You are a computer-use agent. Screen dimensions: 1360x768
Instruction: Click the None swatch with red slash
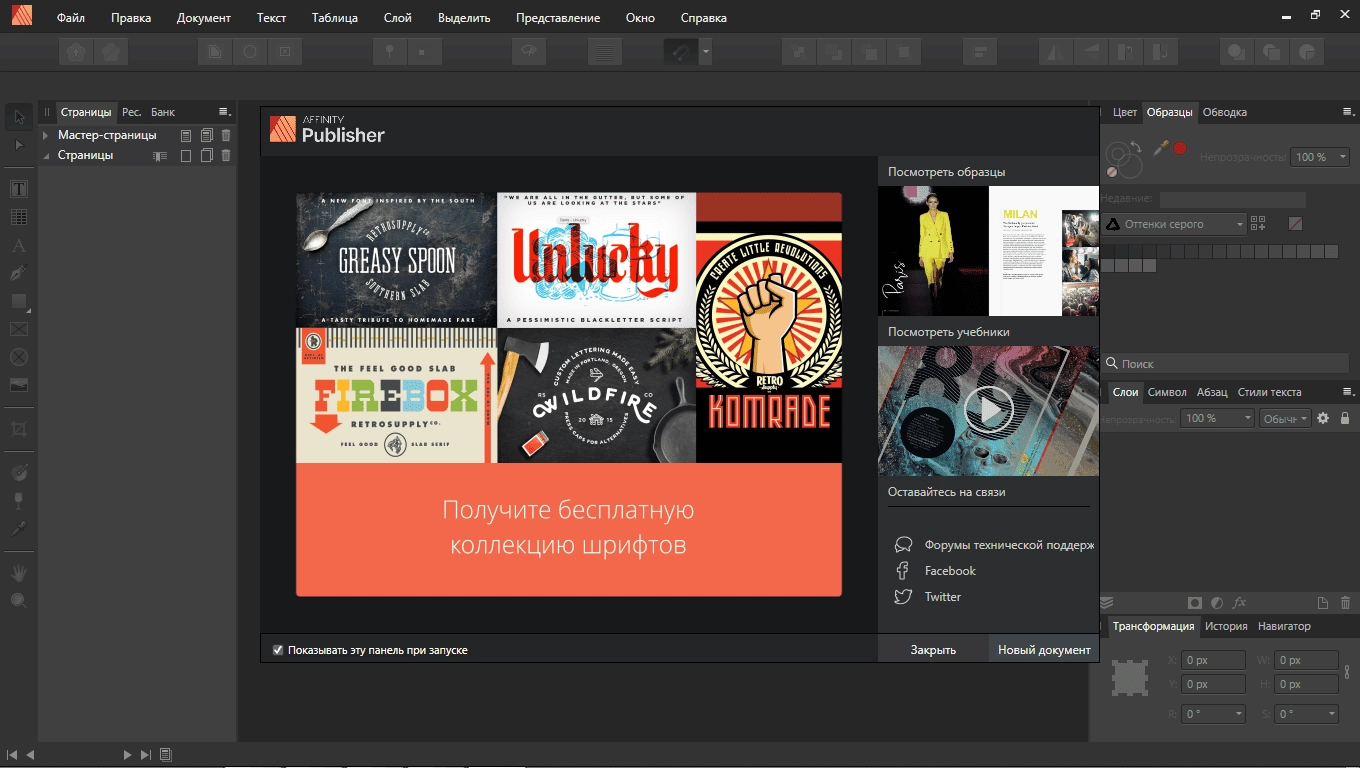(1296, 224)
